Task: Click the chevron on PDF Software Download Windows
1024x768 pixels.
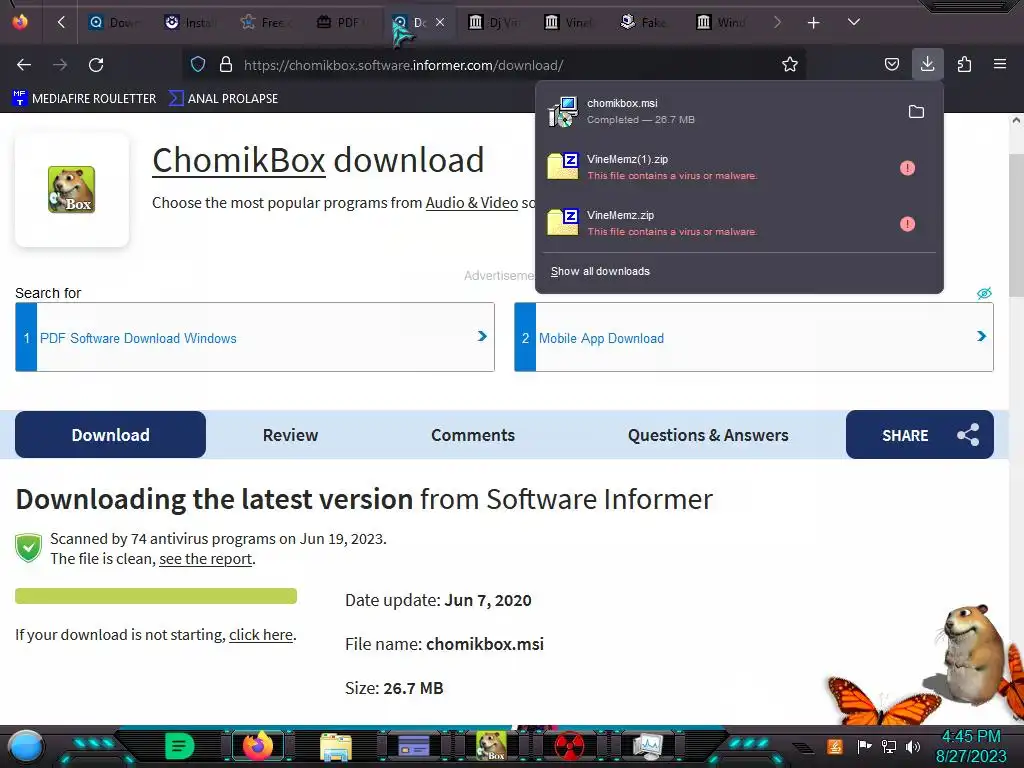Action: pos(482,336)
